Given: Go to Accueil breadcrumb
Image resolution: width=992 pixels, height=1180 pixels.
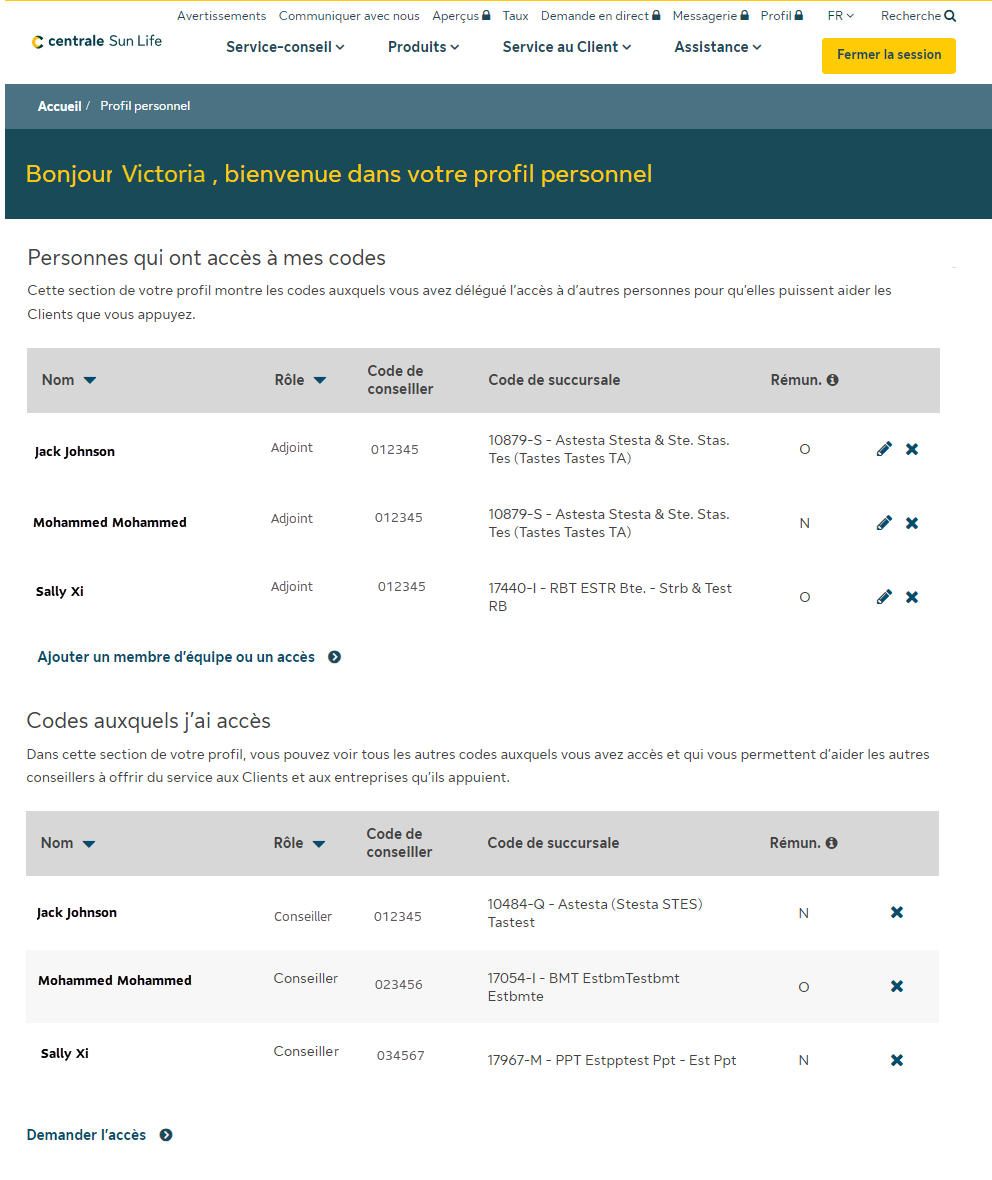Looking at the screenshot, I should pyautogui.click(x=59, y=106).
